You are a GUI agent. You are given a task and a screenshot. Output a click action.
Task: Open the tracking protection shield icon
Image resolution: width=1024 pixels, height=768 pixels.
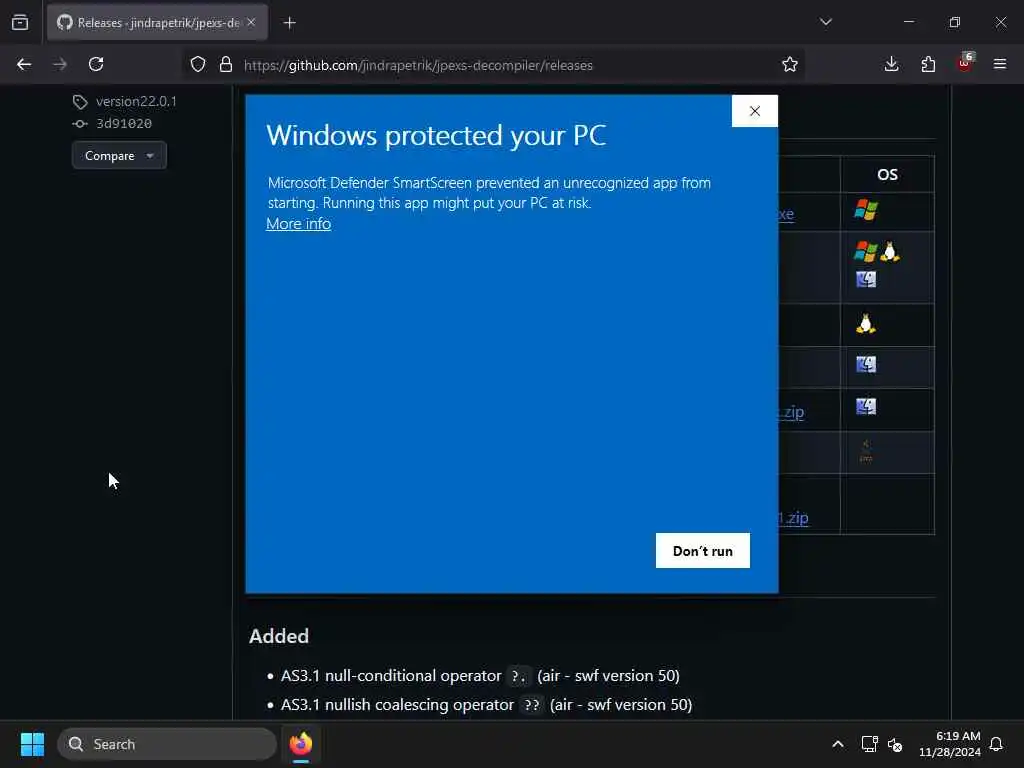pos(198,64)
